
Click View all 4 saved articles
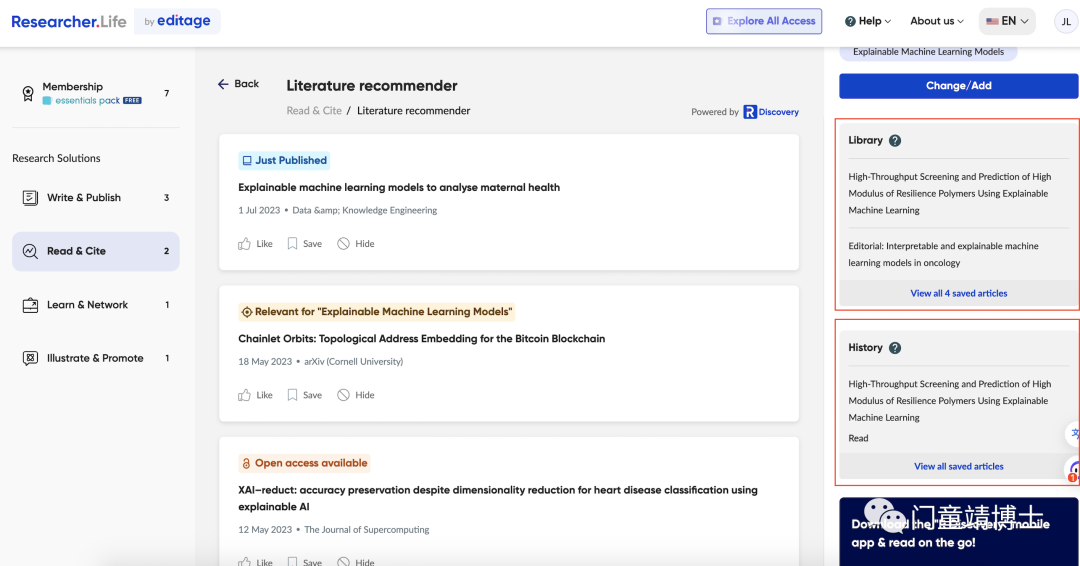(x=958, y=293)
